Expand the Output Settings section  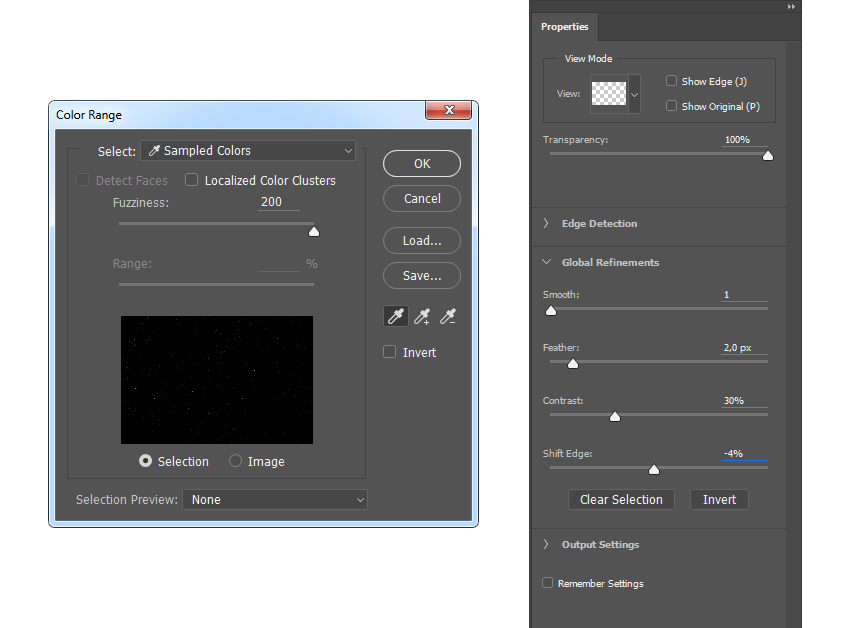[x=546, y=544]
